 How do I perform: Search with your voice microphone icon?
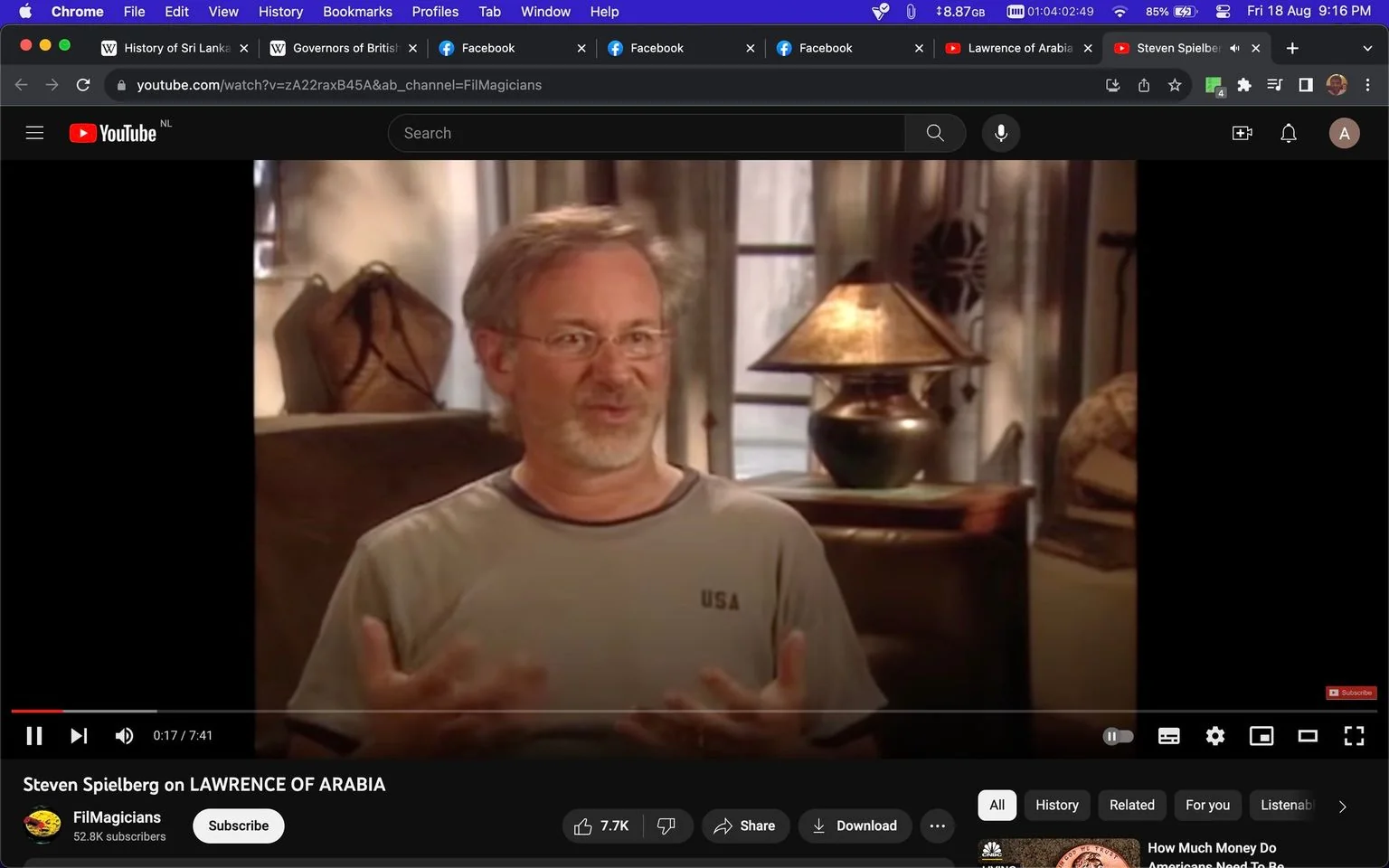point(1000,133)
